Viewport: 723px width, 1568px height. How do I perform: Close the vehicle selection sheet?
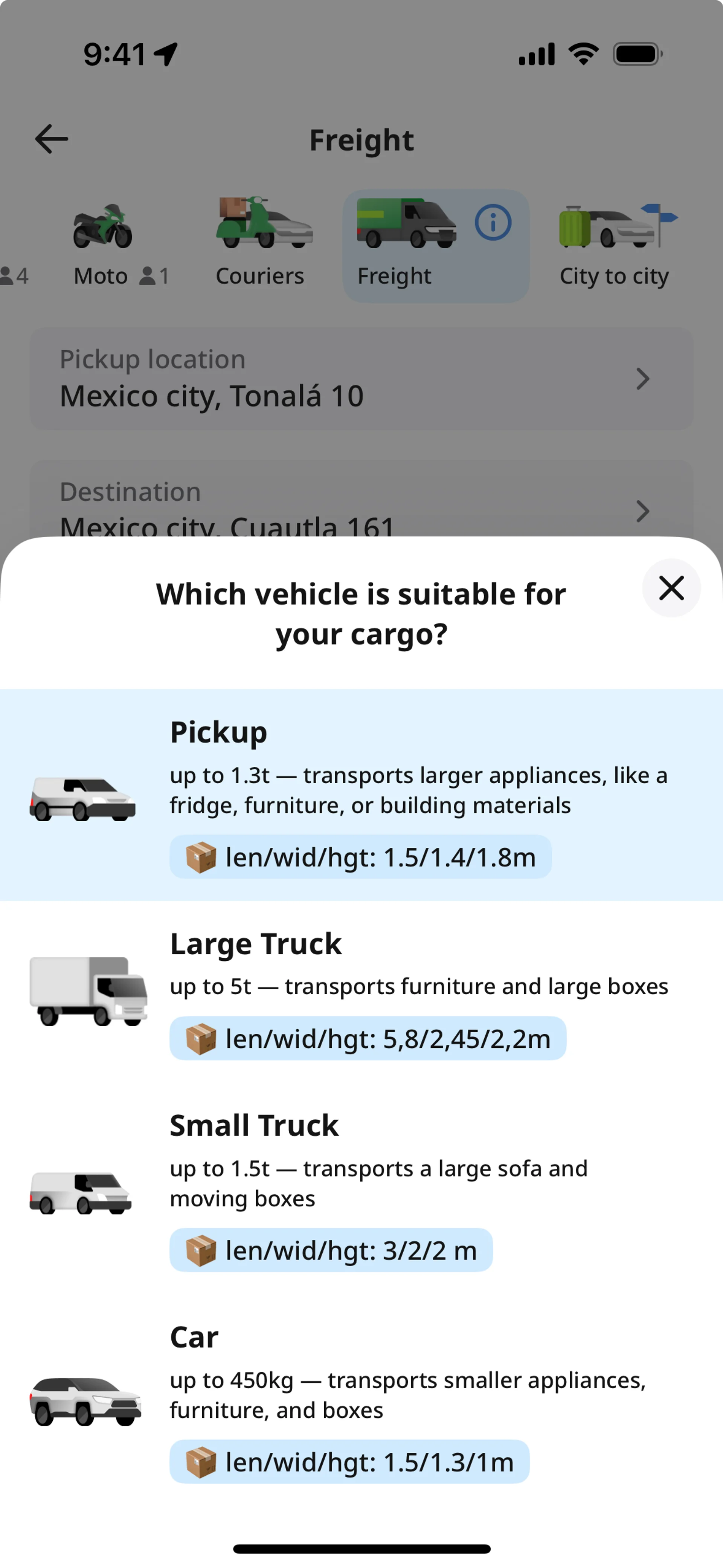[x=671, y=588]
